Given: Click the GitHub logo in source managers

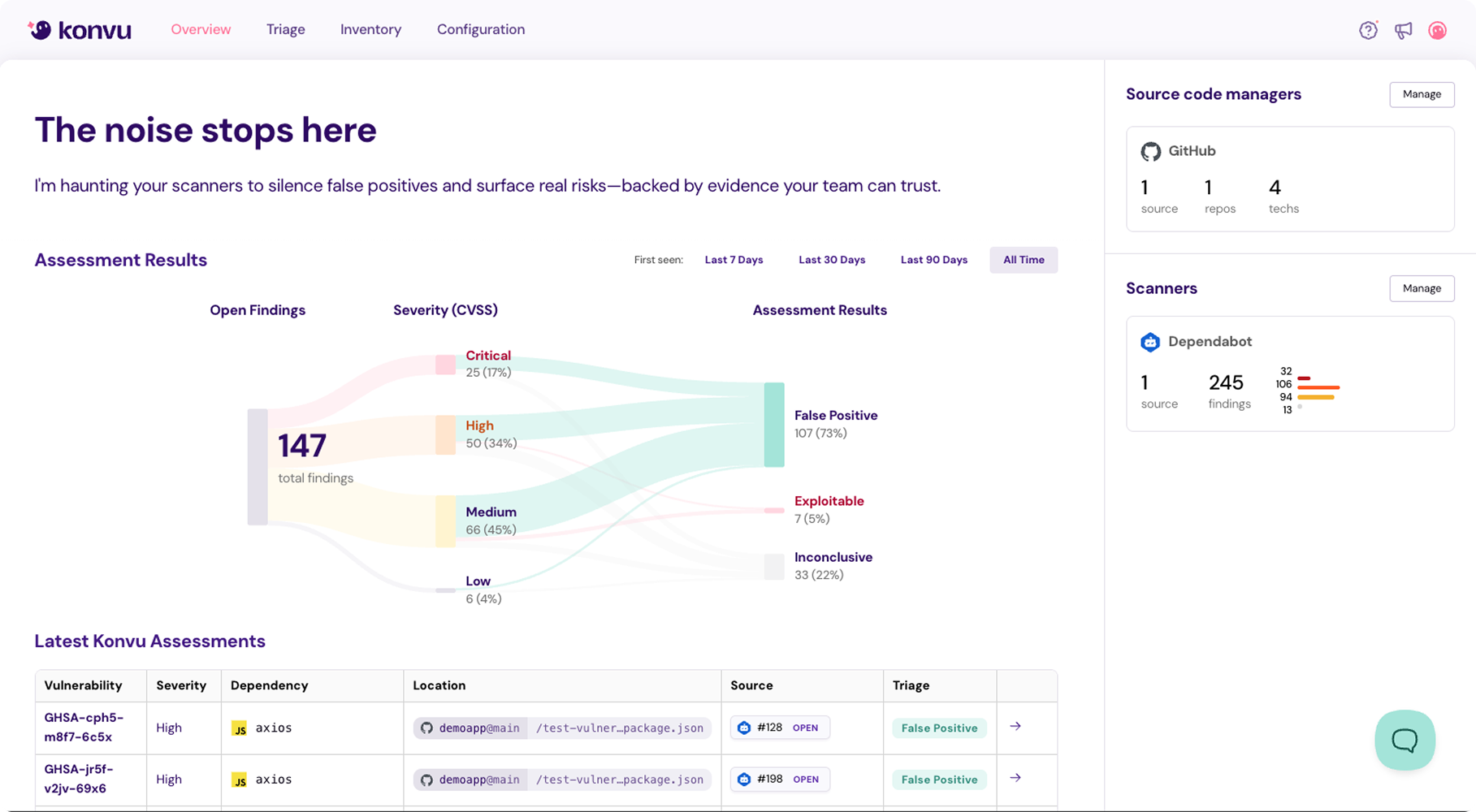Looking at the screenshot, I should tap(1150, 151).
